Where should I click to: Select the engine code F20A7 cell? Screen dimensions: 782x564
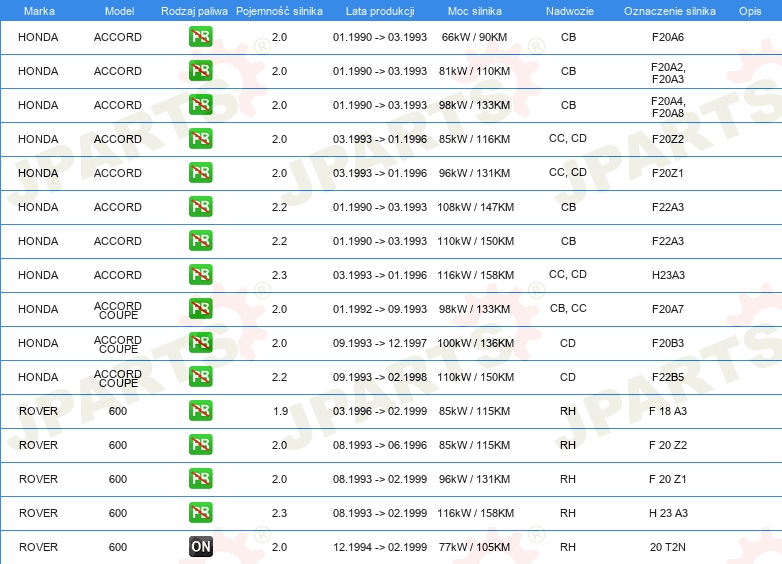[x=668, y=309]
